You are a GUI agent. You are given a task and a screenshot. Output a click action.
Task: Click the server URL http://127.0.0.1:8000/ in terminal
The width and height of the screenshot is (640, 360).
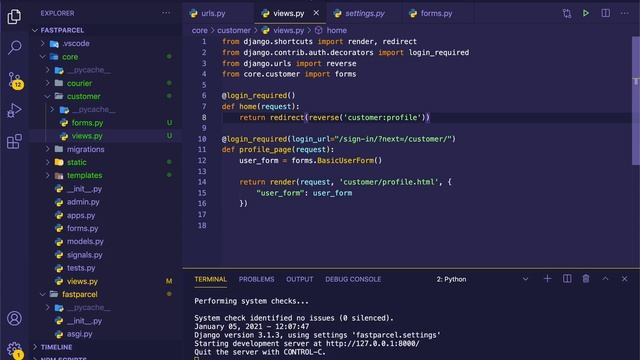(373, 344)
